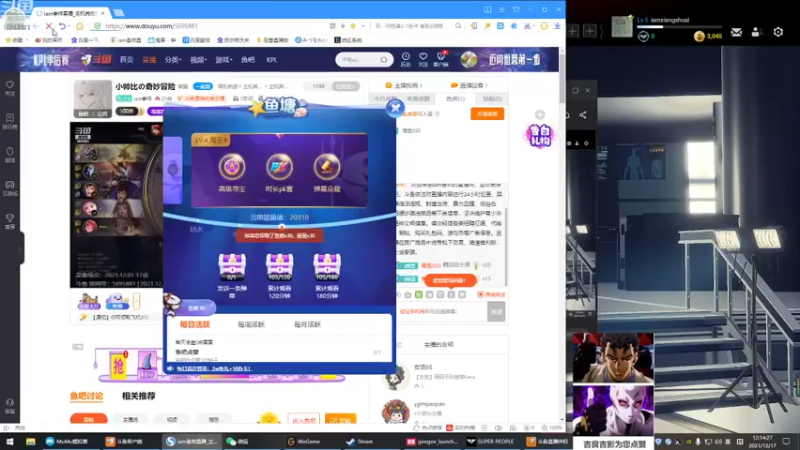
Task: Open the 历史 history clock icon
Action: point(406,59)
